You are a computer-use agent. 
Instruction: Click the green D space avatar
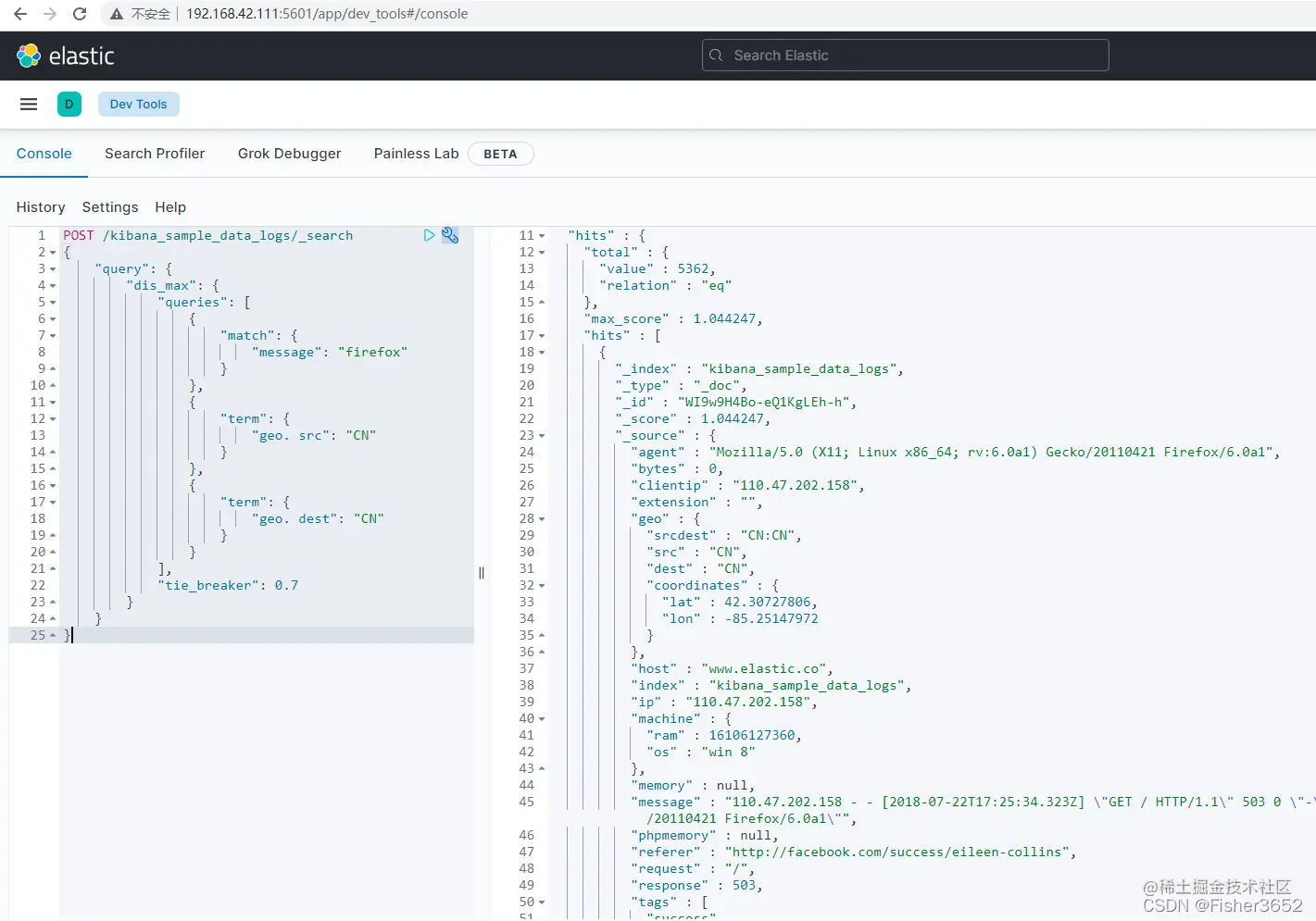pos(69,105)
